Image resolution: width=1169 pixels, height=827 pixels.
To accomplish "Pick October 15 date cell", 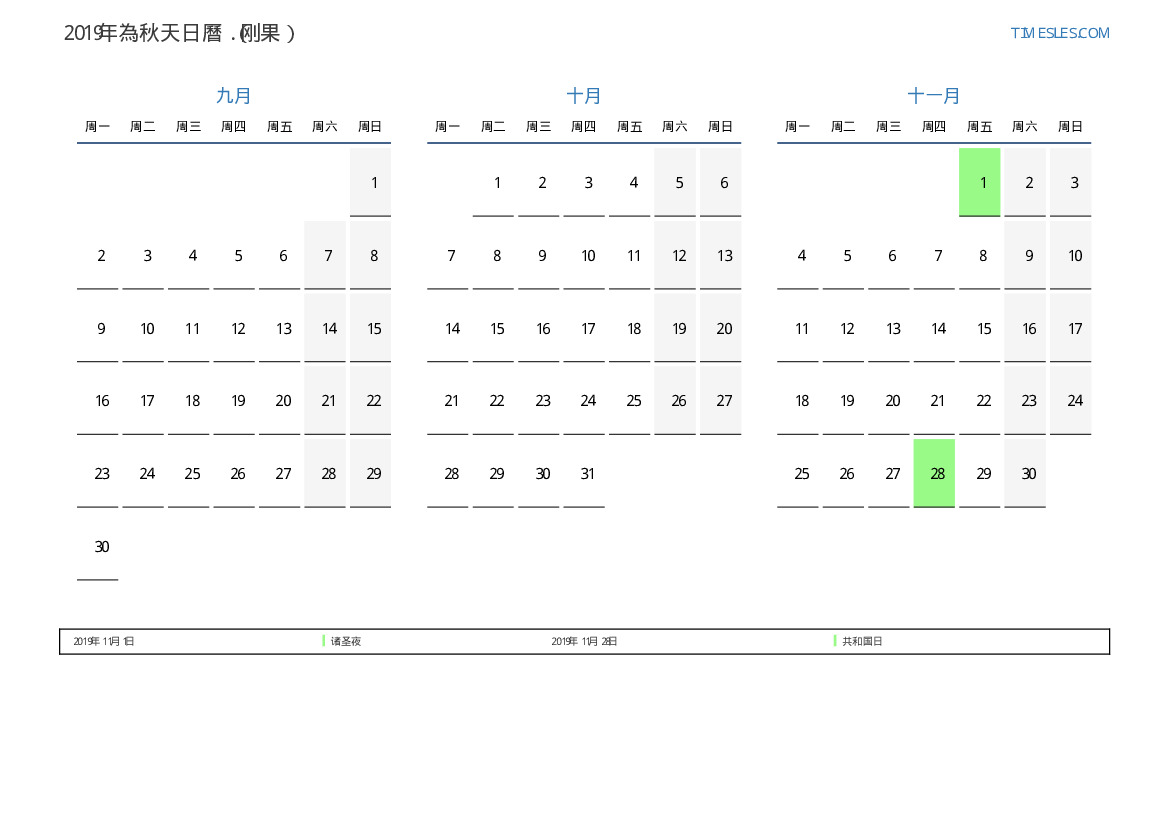I will pos(497,329).
